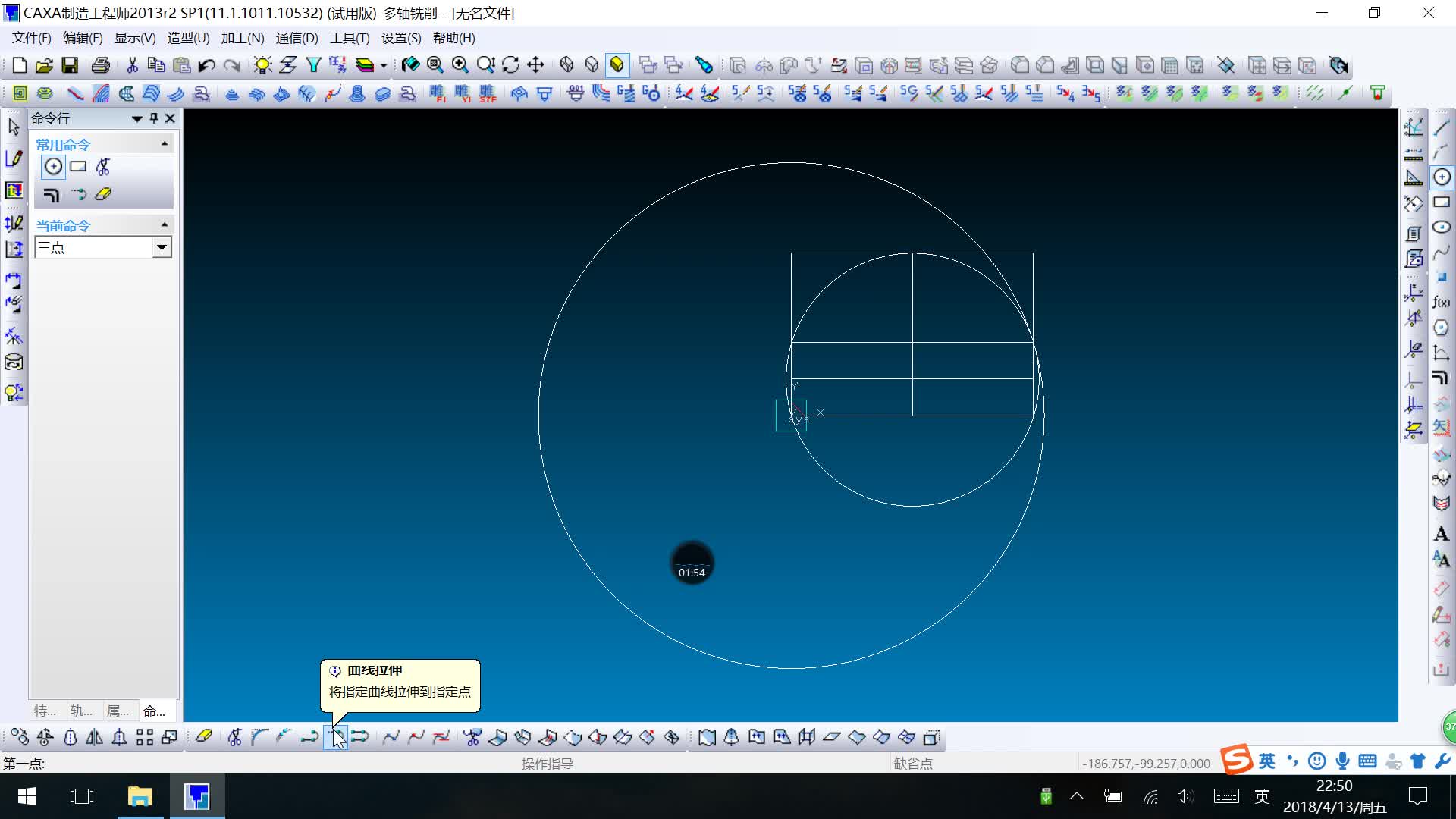Select the circle tool in right toolbar
This screenshot has height=819, width=1456.
[1442, 177]
